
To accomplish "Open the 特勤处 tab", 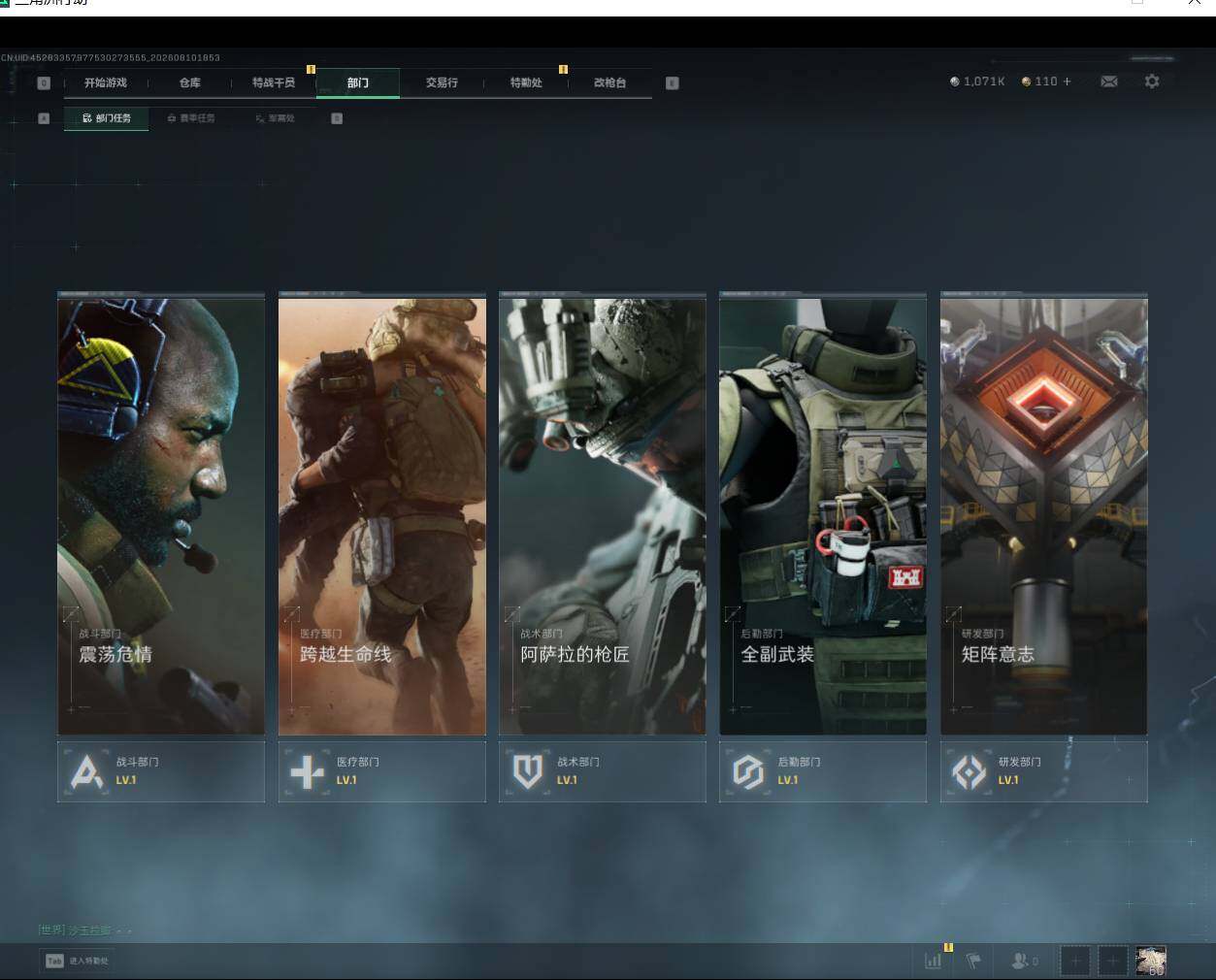I will point(526,82).
